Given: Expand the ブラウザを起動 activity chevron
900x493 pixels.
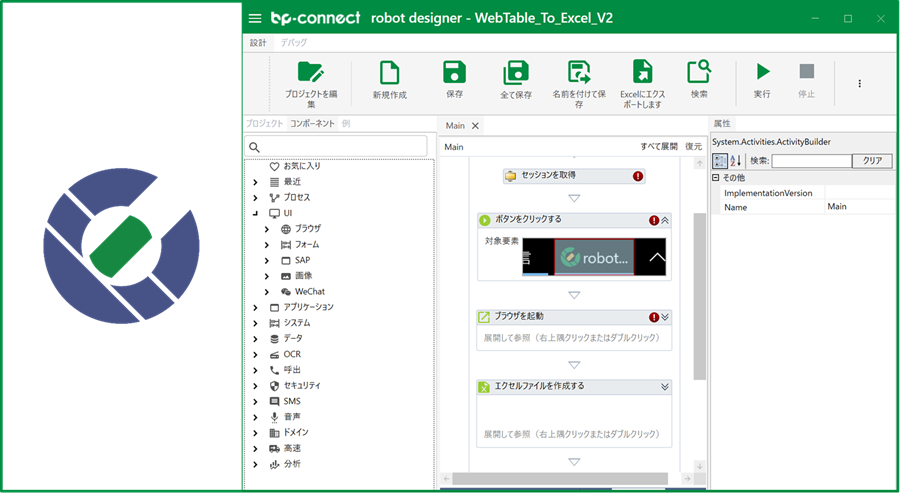Looking at the screenshot, I should point(665,317).
